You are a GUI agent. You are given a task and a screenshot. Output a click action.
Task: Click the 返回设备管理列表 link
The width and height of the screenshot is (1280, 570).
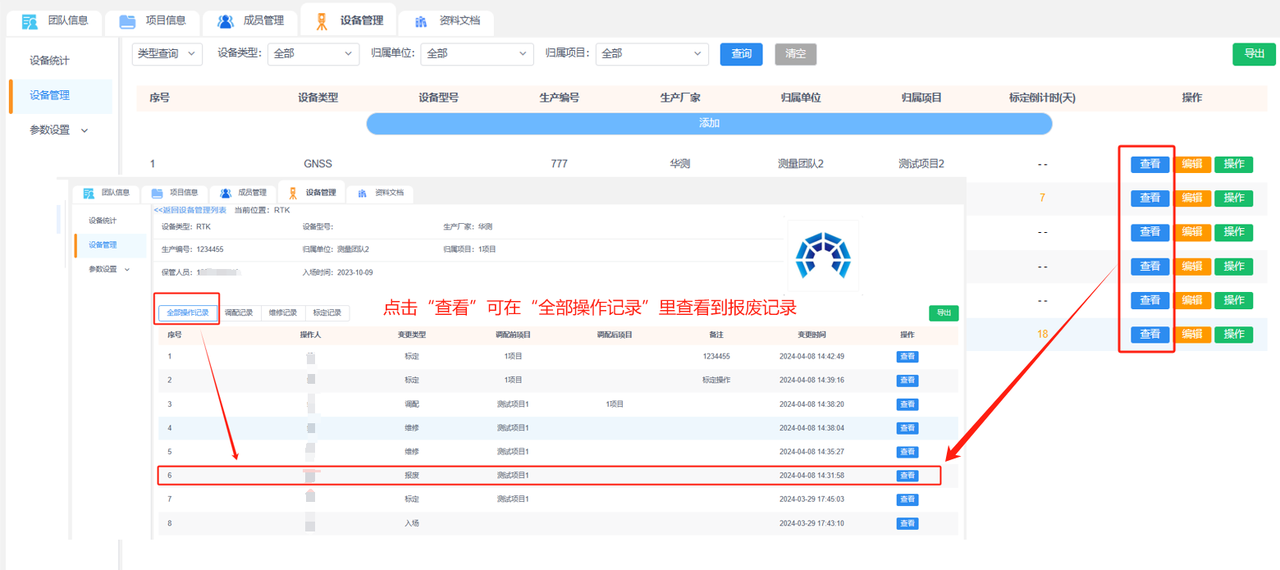point(190,210)
